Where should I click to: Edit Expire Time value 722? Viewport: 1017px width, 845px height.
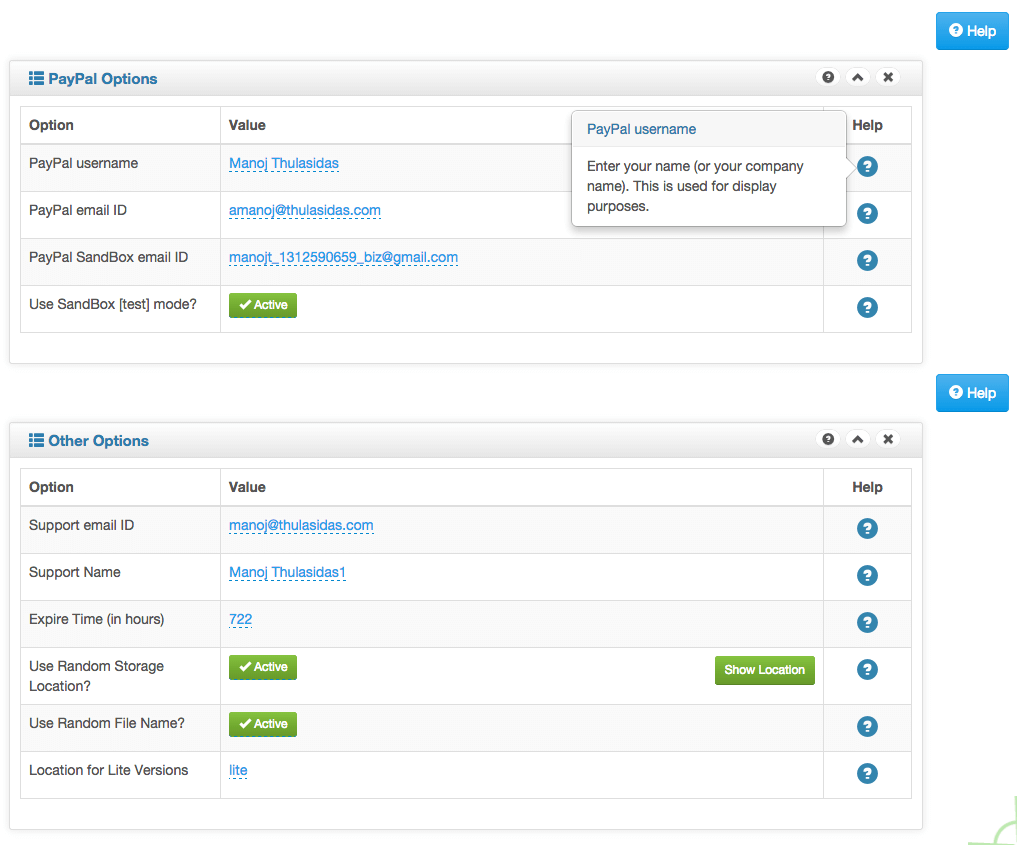pyautogui.click(x=241, y=619)
